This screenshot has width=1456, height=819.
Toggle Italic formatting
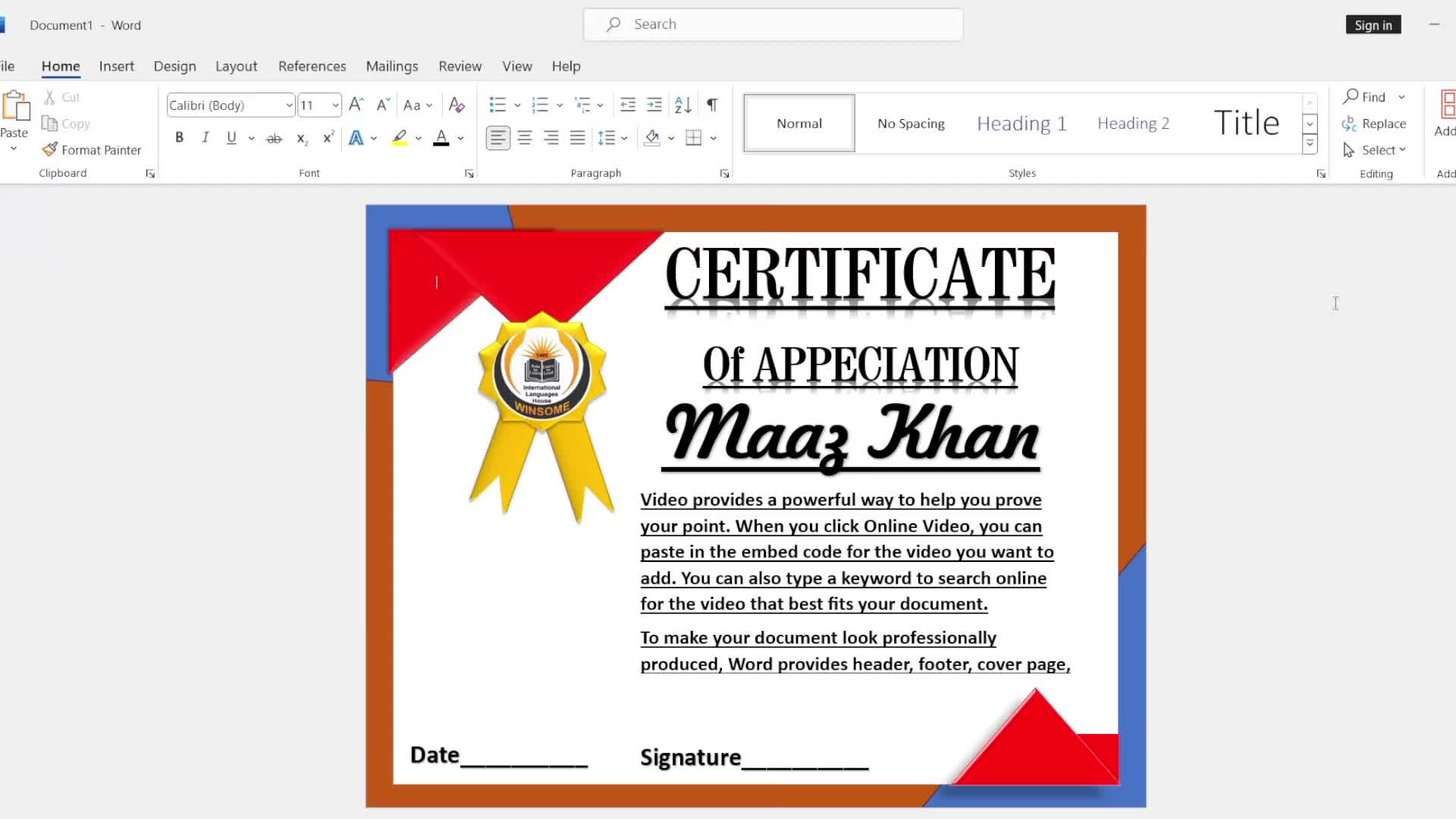click(x=205, y=138)
